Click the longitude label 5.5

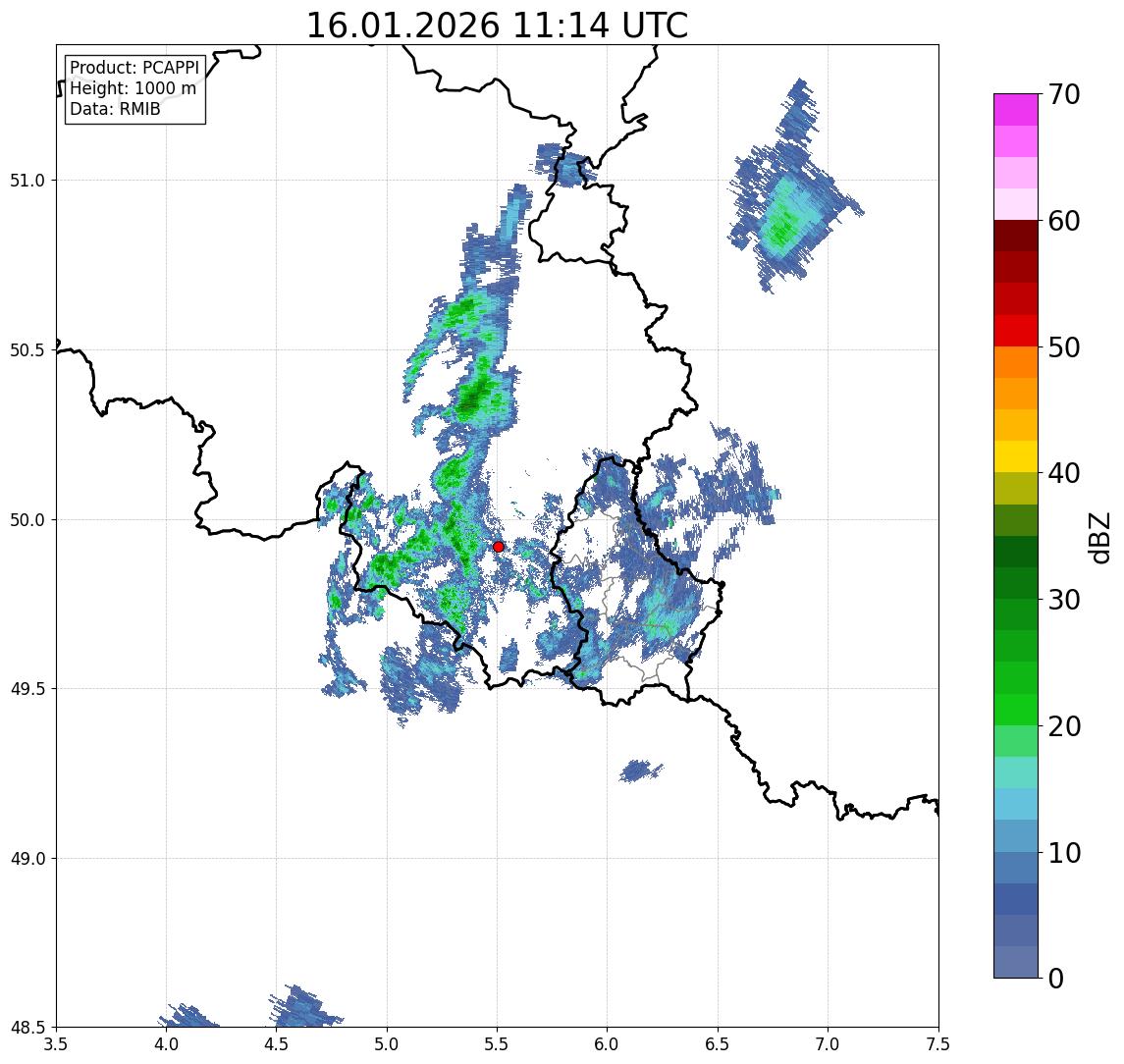pos(498,1044)
